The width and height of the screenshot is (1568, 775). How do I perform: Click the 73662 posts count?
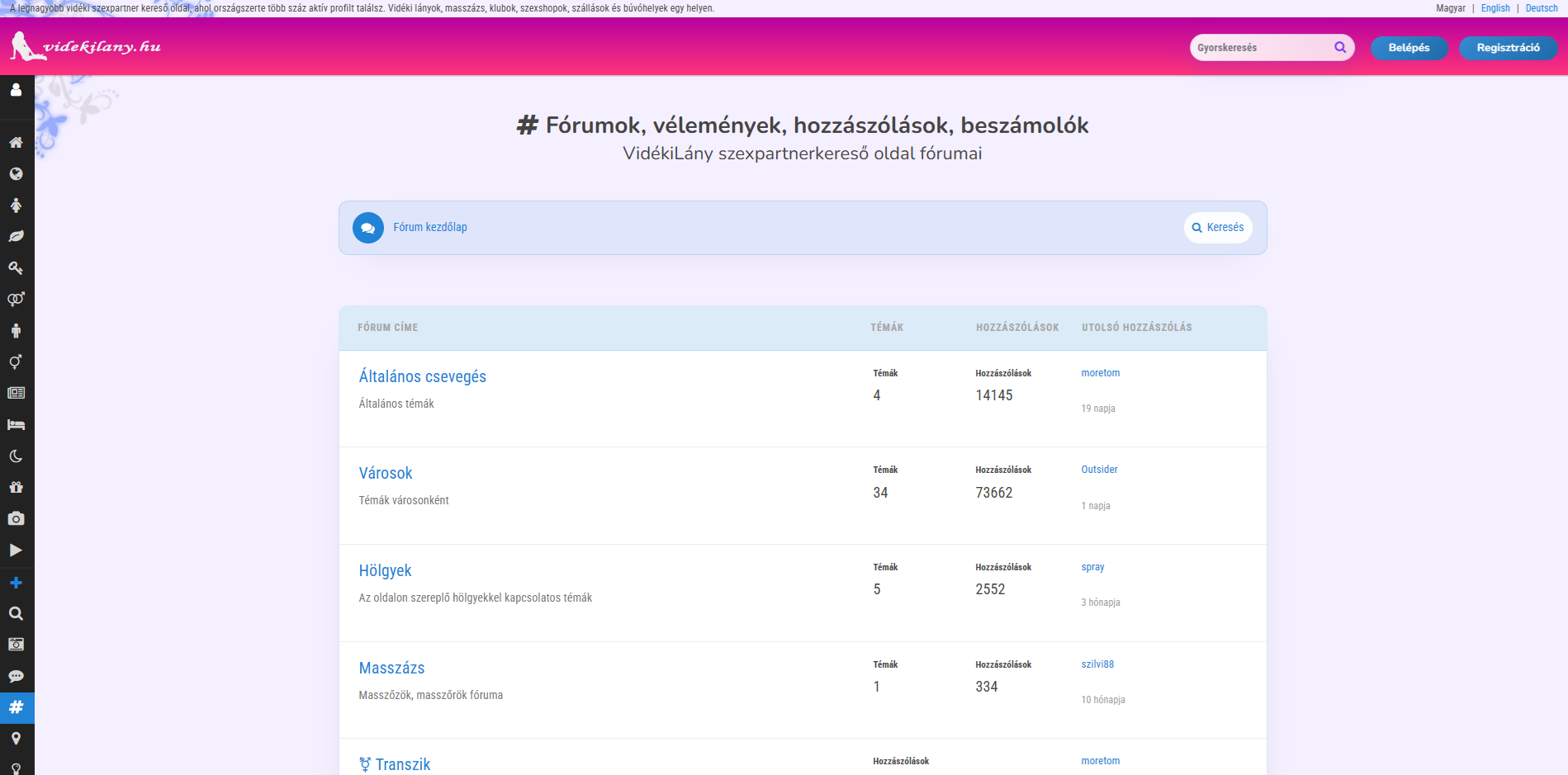point(993,493)
